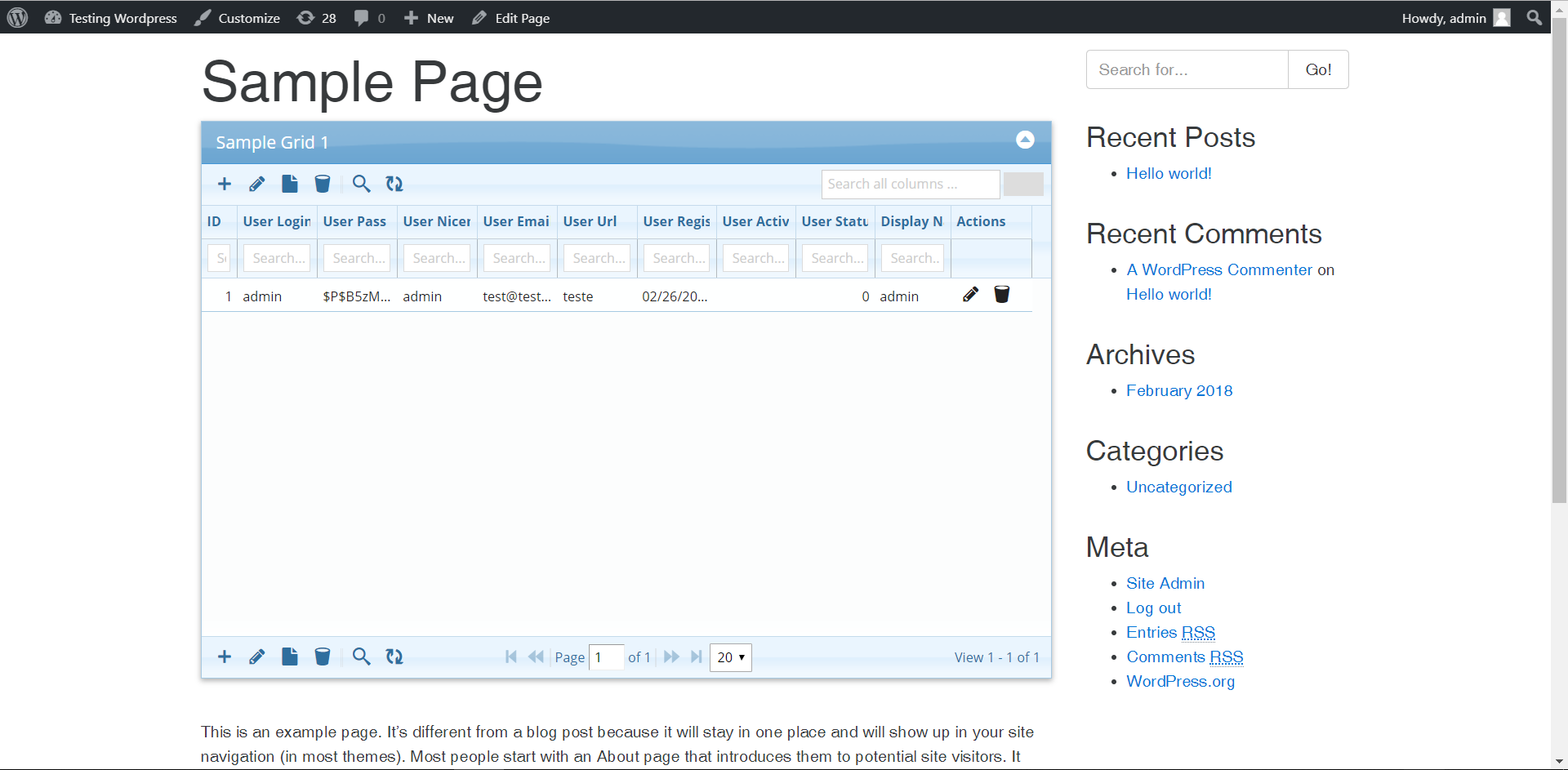
Task: Open the Customize item in admin bar
Action: (x=238, y=18)
